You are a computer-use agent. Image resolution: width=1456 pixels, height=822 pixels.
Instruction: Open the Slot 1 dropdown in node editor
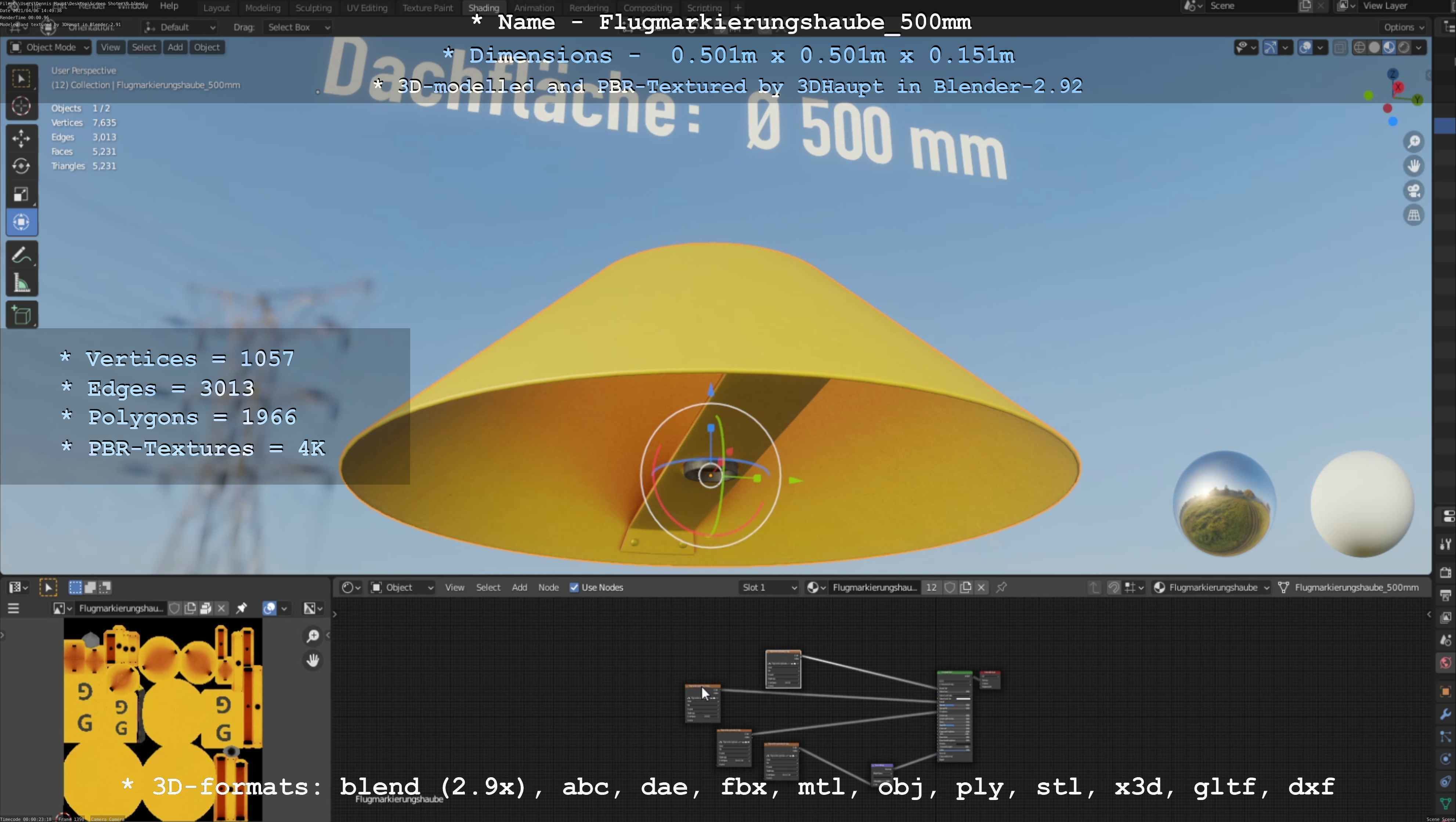point(769,587)
